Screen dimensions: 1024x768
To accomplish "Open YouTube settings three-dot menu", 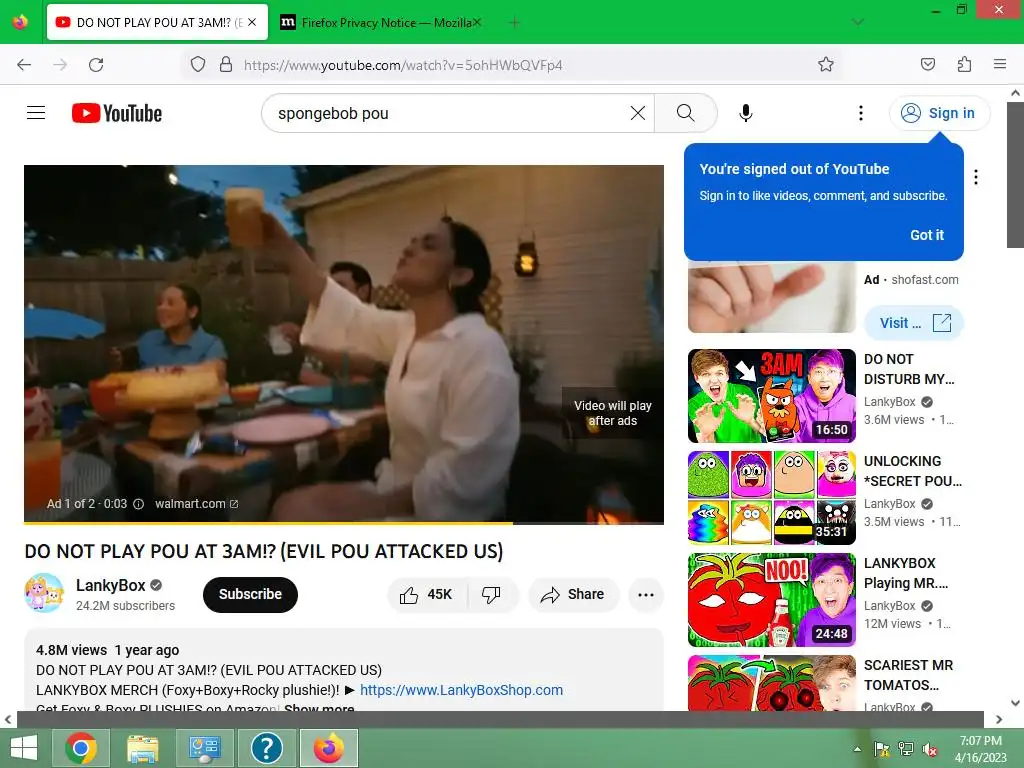I will 861,113.
